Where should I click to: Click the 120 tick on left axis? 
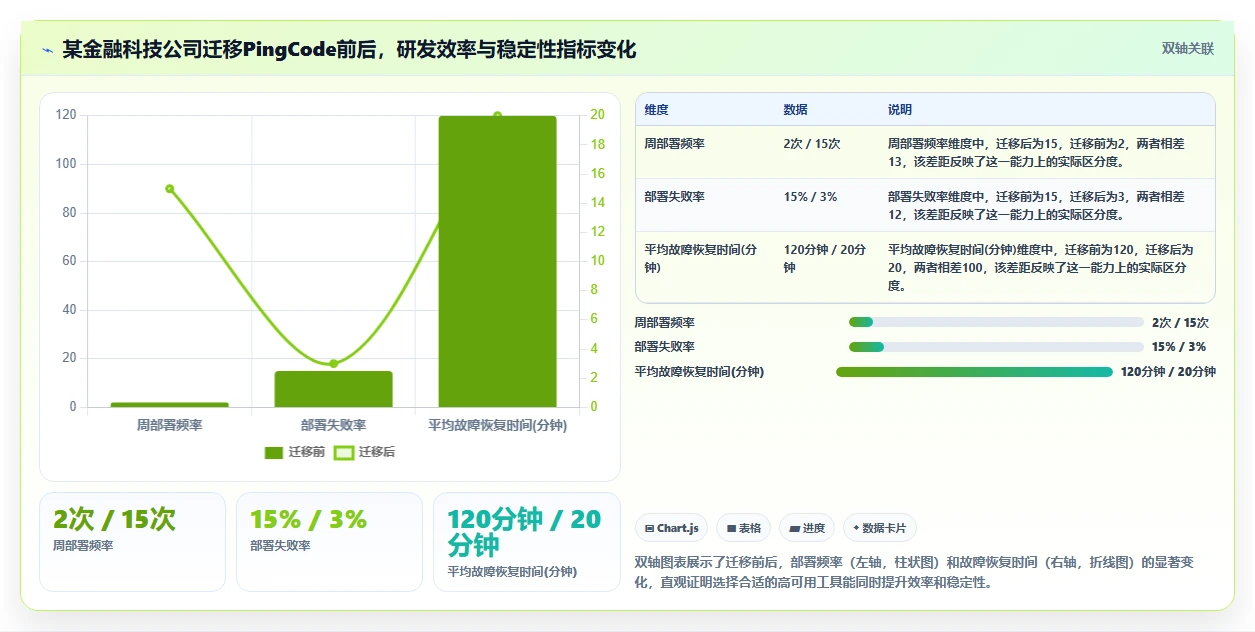point(66,115)
